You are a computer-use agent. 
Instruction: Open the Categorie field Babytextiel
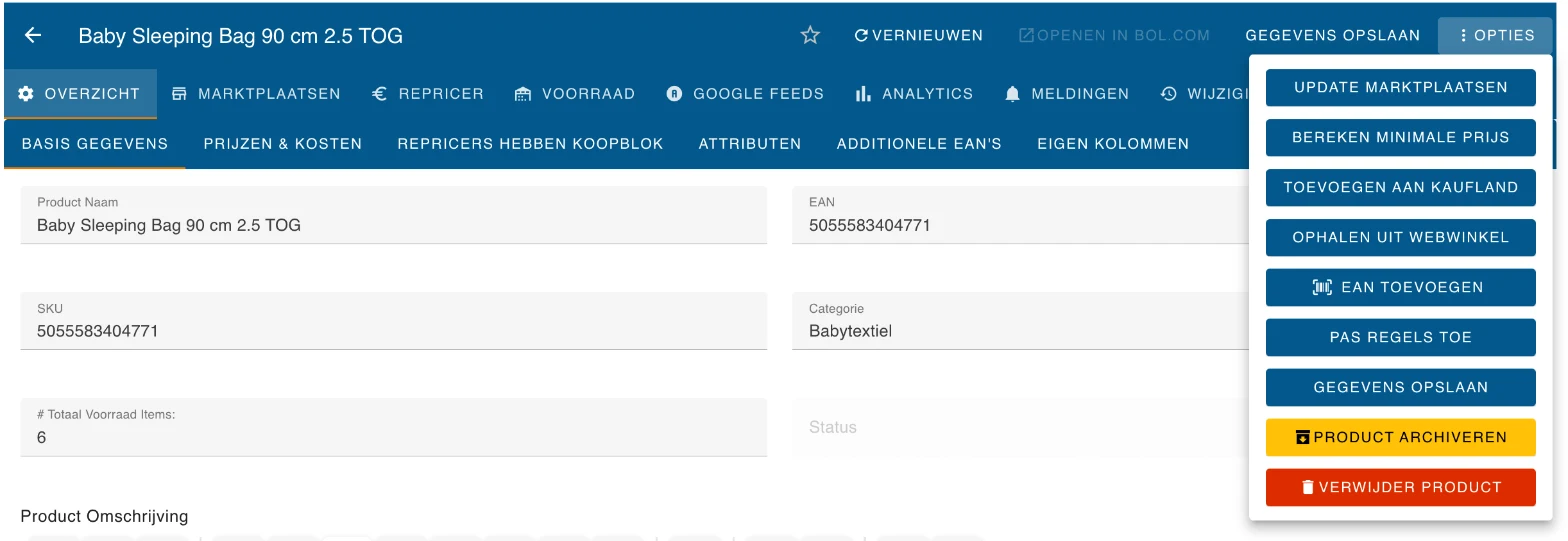[1020, 321]
